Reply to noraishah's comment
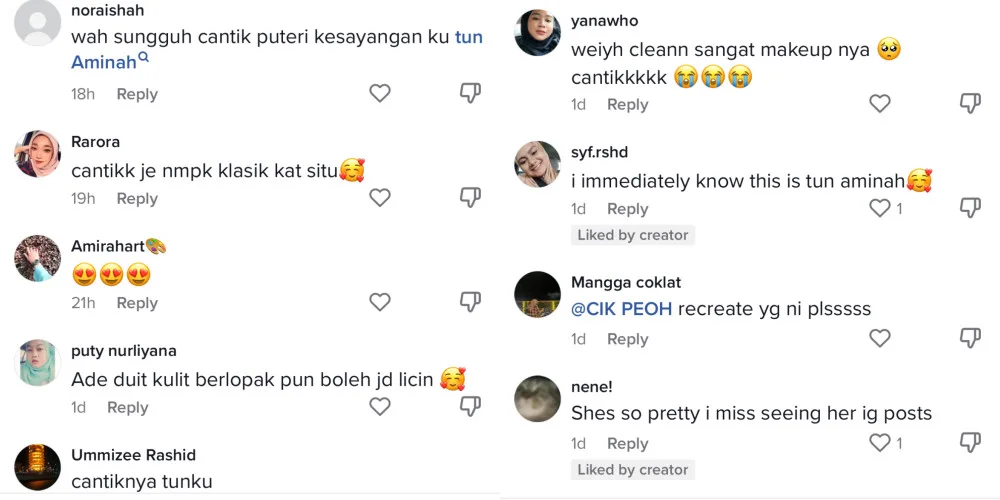This screenshot has height=500, width=1000. (137, 94)
